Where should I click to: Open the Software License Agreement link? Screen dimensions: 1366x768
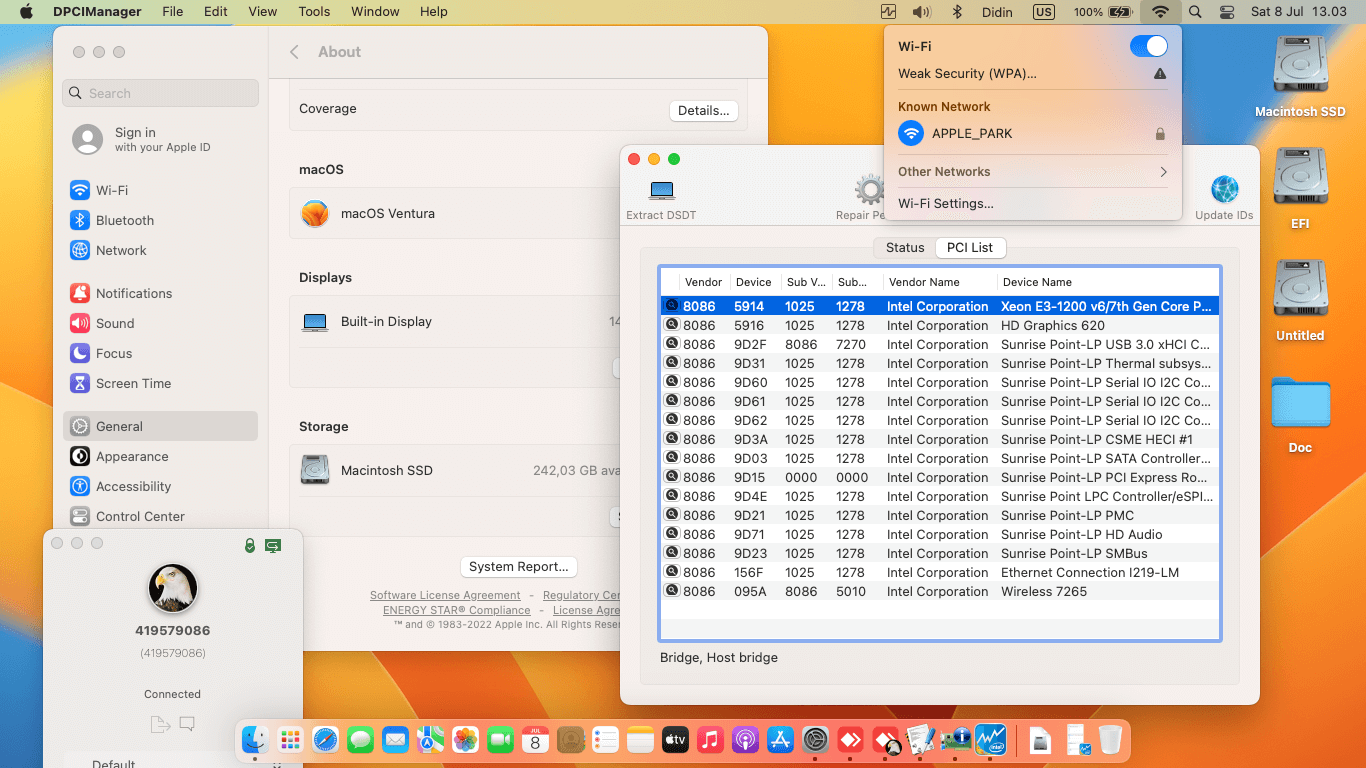(445, 596)
